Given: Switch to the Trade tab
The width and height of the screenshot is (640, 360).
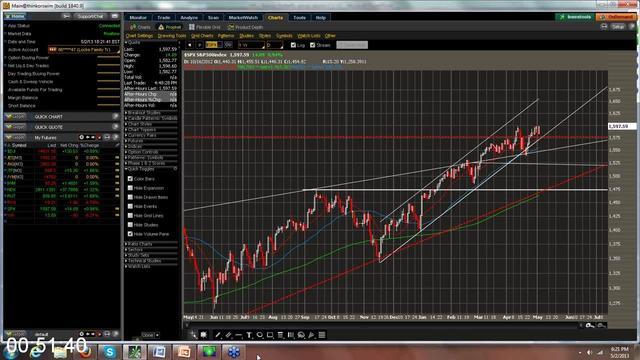Looking at the screenshot, I should (x=164, y=18).
